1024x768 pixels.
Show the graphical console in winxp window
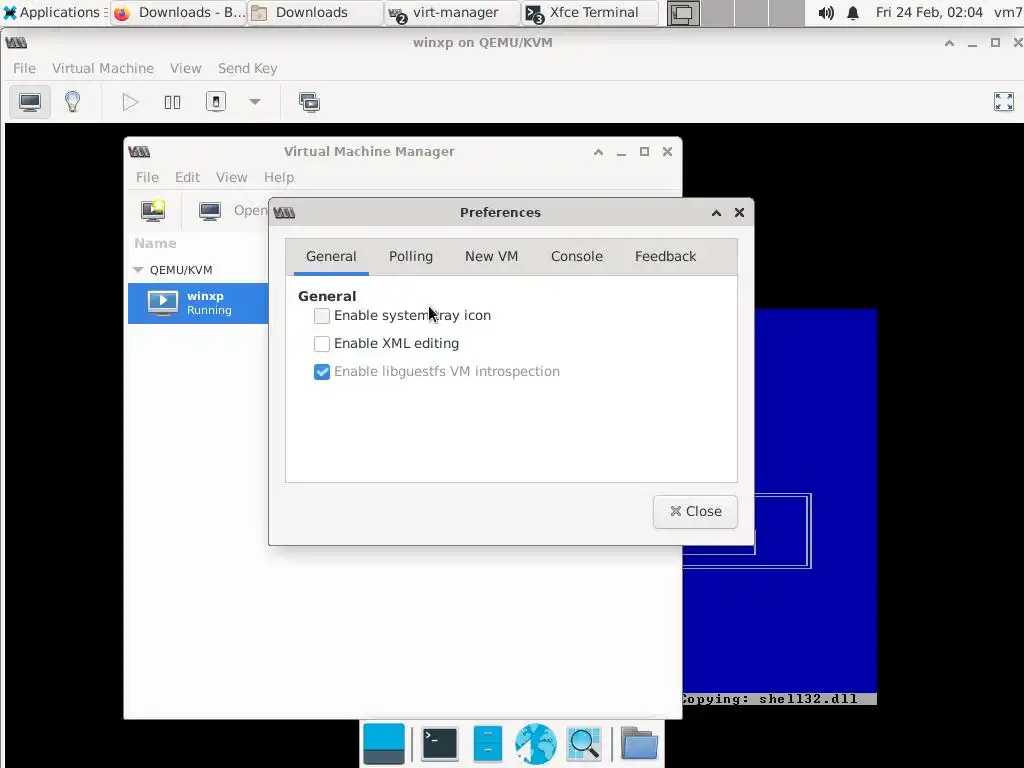coord(30,103)
